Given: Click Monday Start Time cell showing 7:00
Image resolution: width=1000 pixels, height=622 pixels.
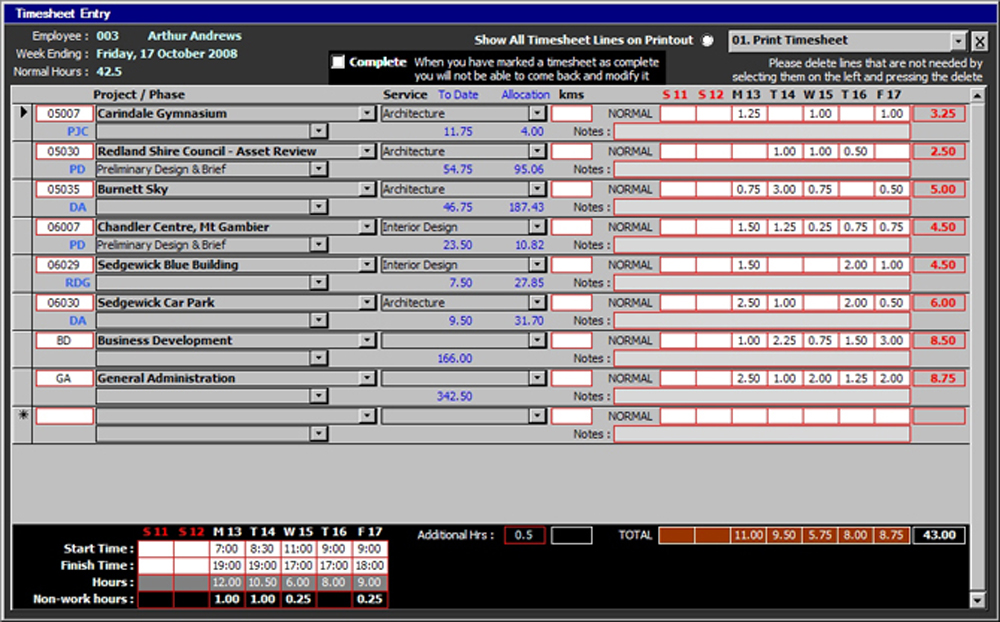Looking at the screenshot, I should point(227,549).
